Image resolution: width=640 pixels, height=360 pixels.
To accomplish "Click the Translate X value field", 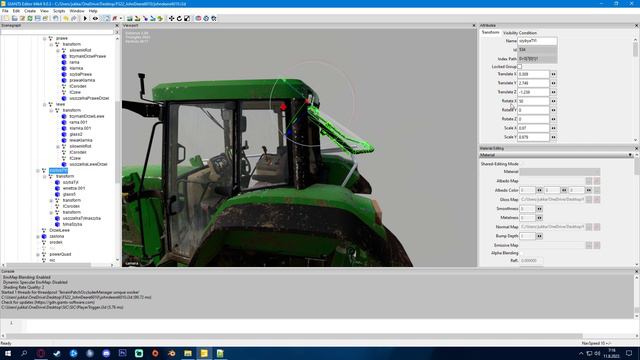I will click(533, 74).
